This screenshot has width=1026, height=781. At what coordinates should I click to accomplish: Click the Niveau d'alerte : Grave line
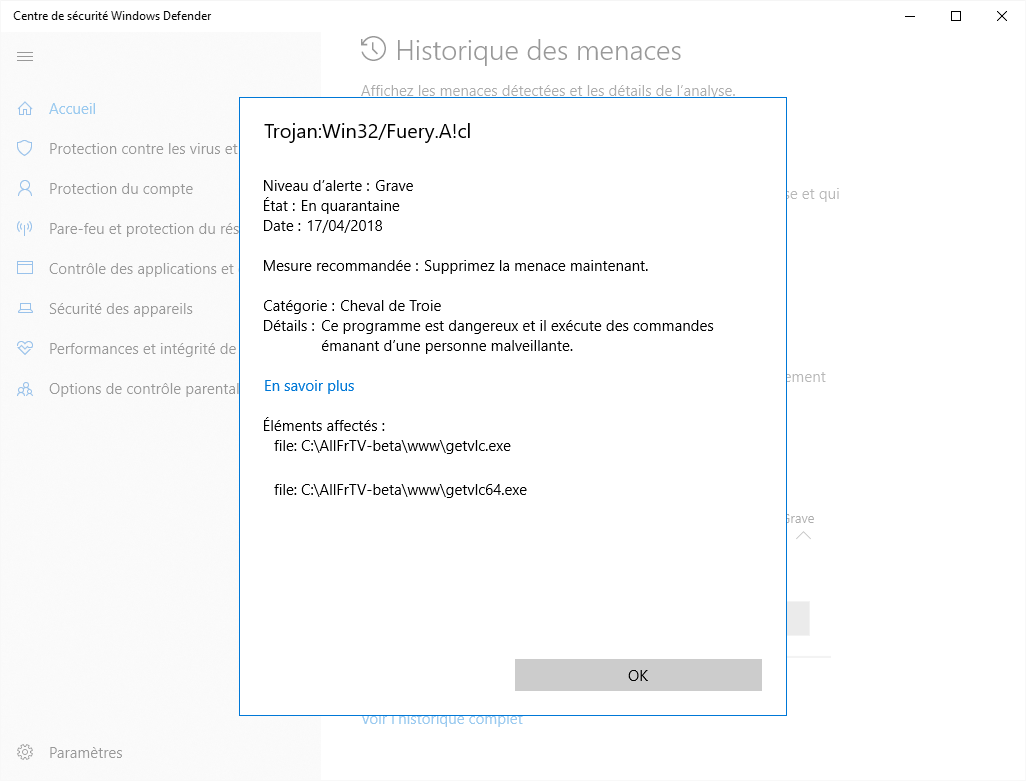[338, 186]
